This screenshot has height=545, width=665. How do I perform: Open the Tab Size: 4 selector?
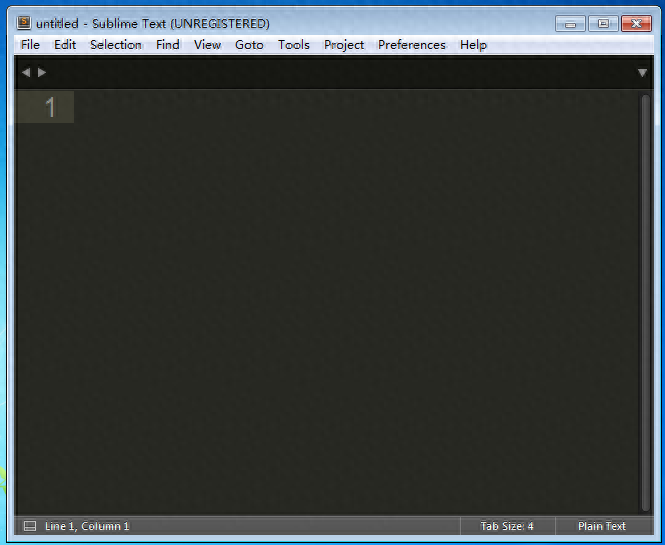(x=507, y=526)
